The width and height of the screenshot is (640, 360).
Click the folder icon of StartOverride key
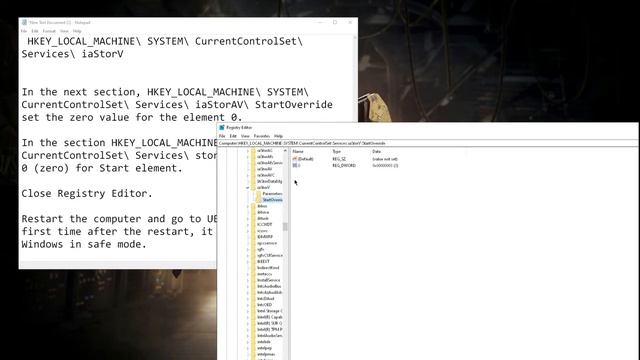[x=259, y=200]
